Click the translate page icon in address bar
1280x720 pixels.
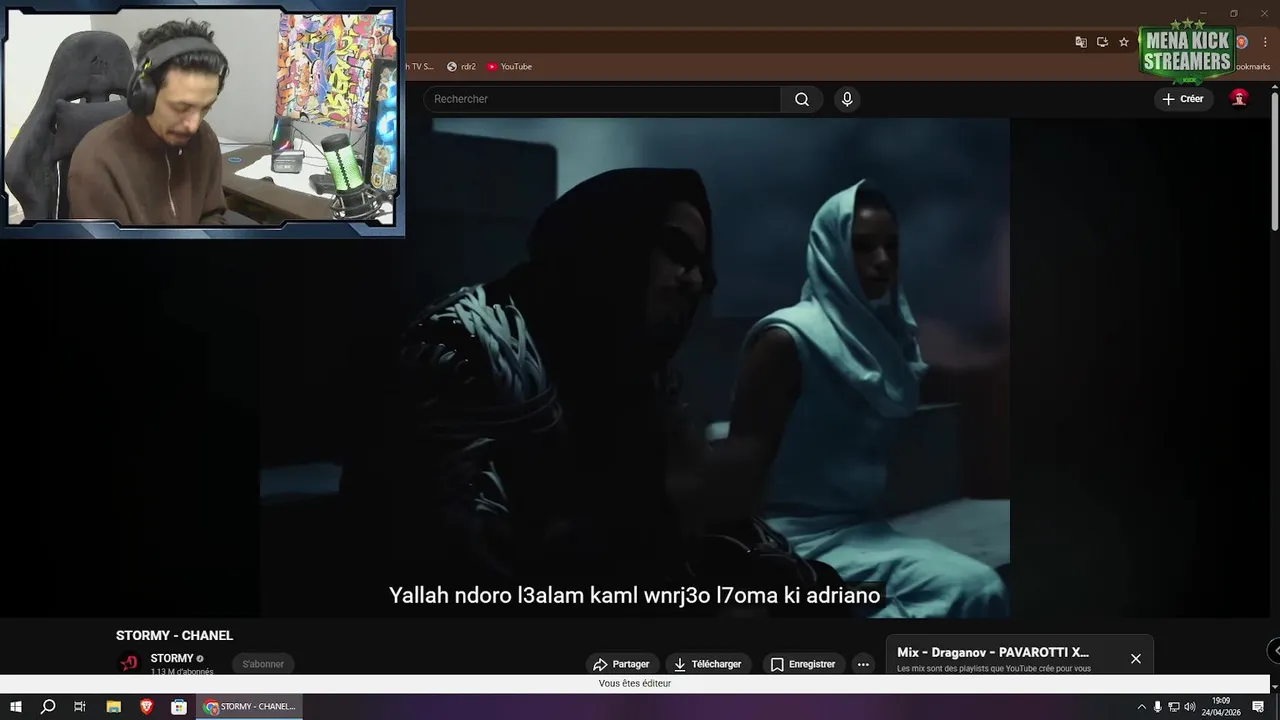1081,42
